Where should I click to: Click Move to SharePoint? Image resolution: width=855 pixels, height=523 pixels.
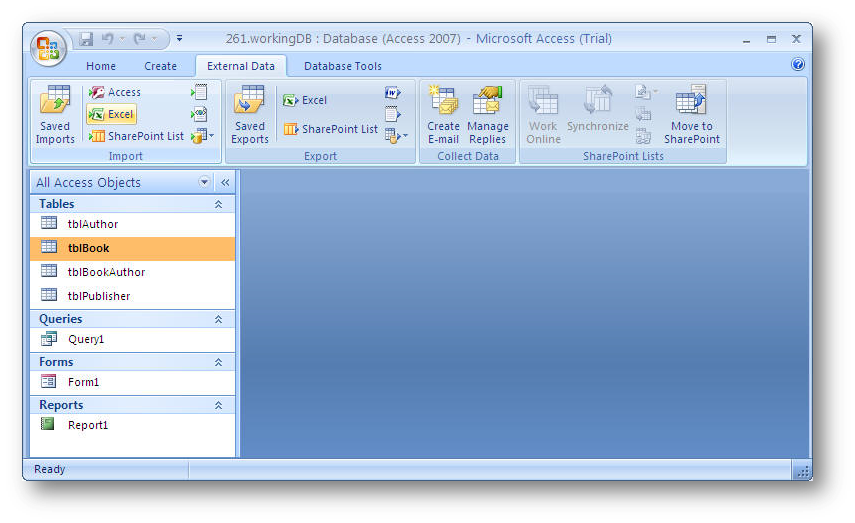pyautogui.click(x=692, y=115)
